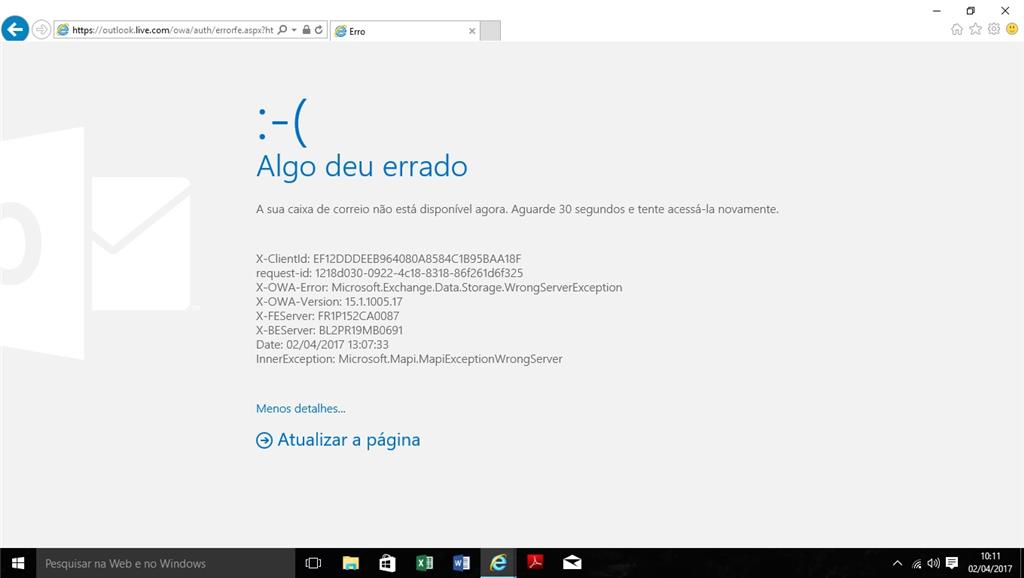Screen dimensions: 1024x578
Task: Go back with the browser Back arrow
Action: [x=15, y=29]
